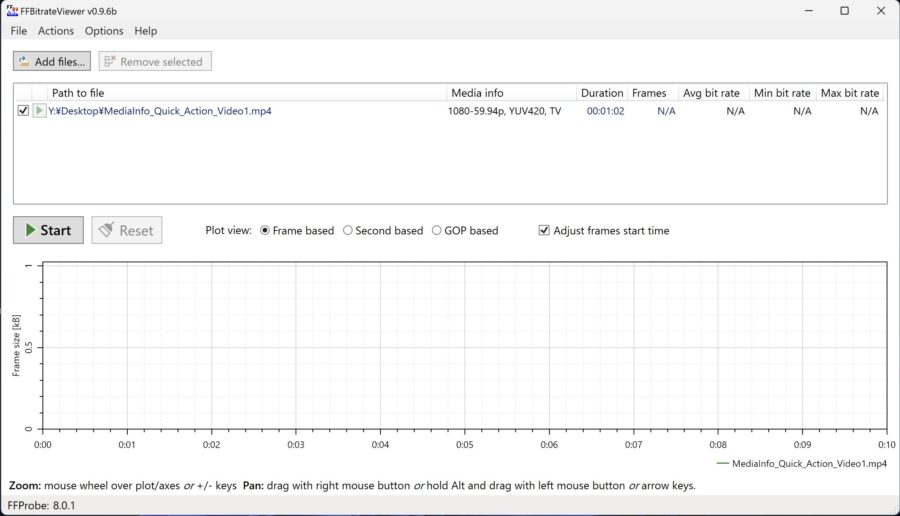Open the Actions menu
This screenshot has width=900, height=516.
[x=56, y=31]
